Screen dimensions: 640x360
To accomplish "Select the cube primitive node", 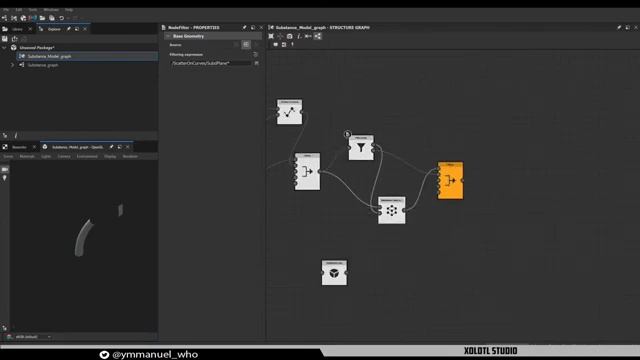I will click(334, 273).
